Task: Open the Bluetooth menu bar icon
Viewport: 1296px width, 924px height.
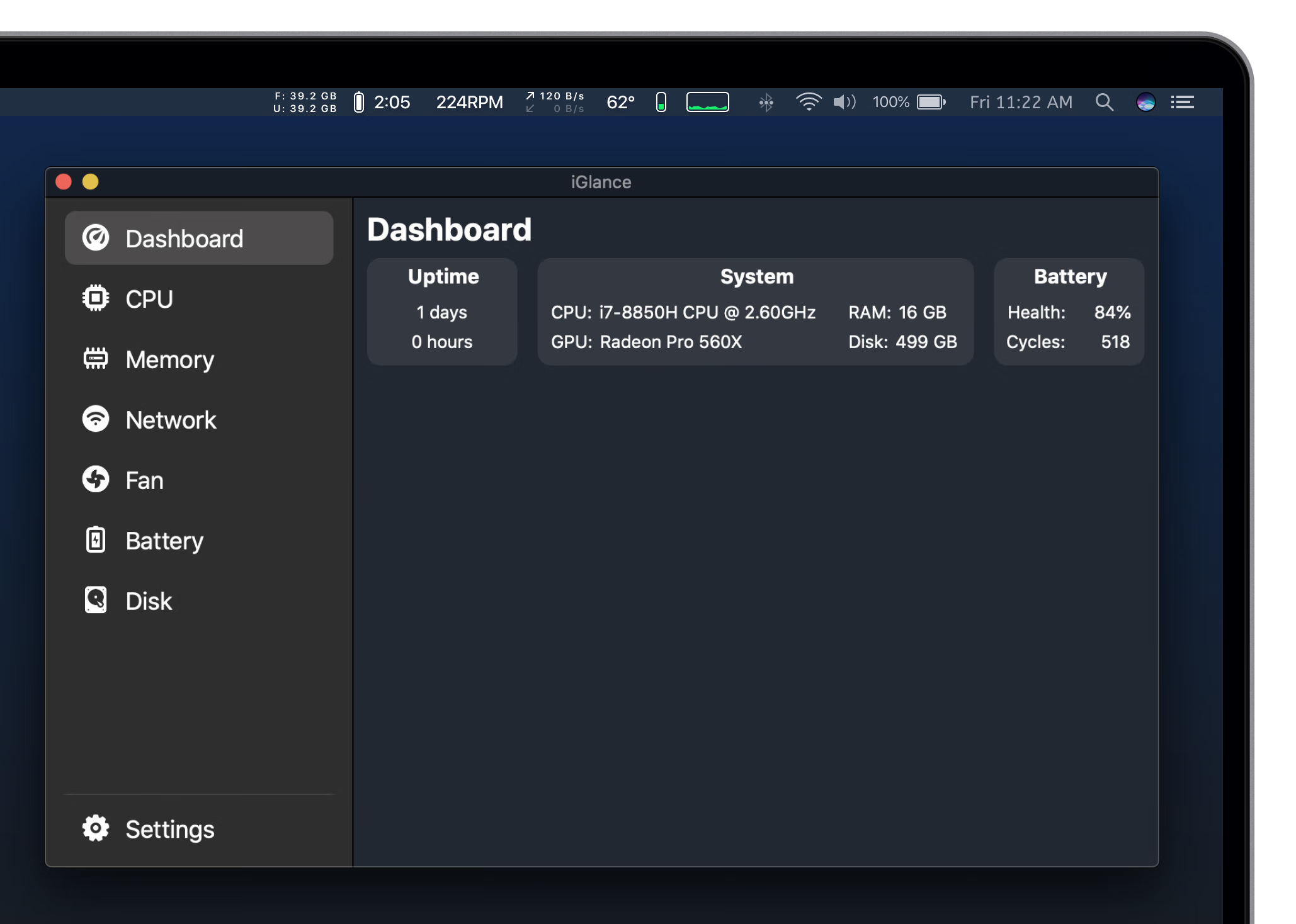Action: (766, 102)
